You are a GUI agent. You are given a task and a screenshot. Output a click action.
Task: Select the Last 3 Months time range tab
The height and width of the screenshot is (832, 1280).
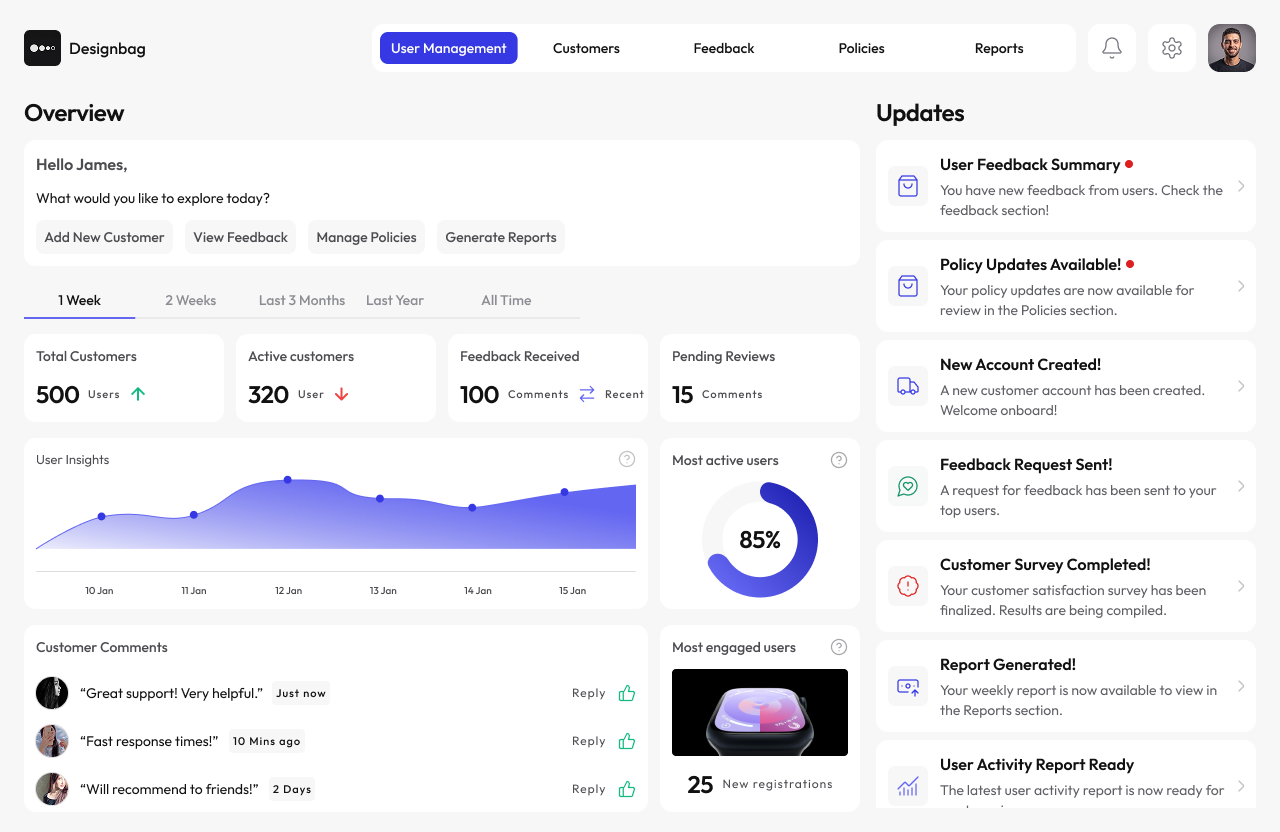[302, 300]
